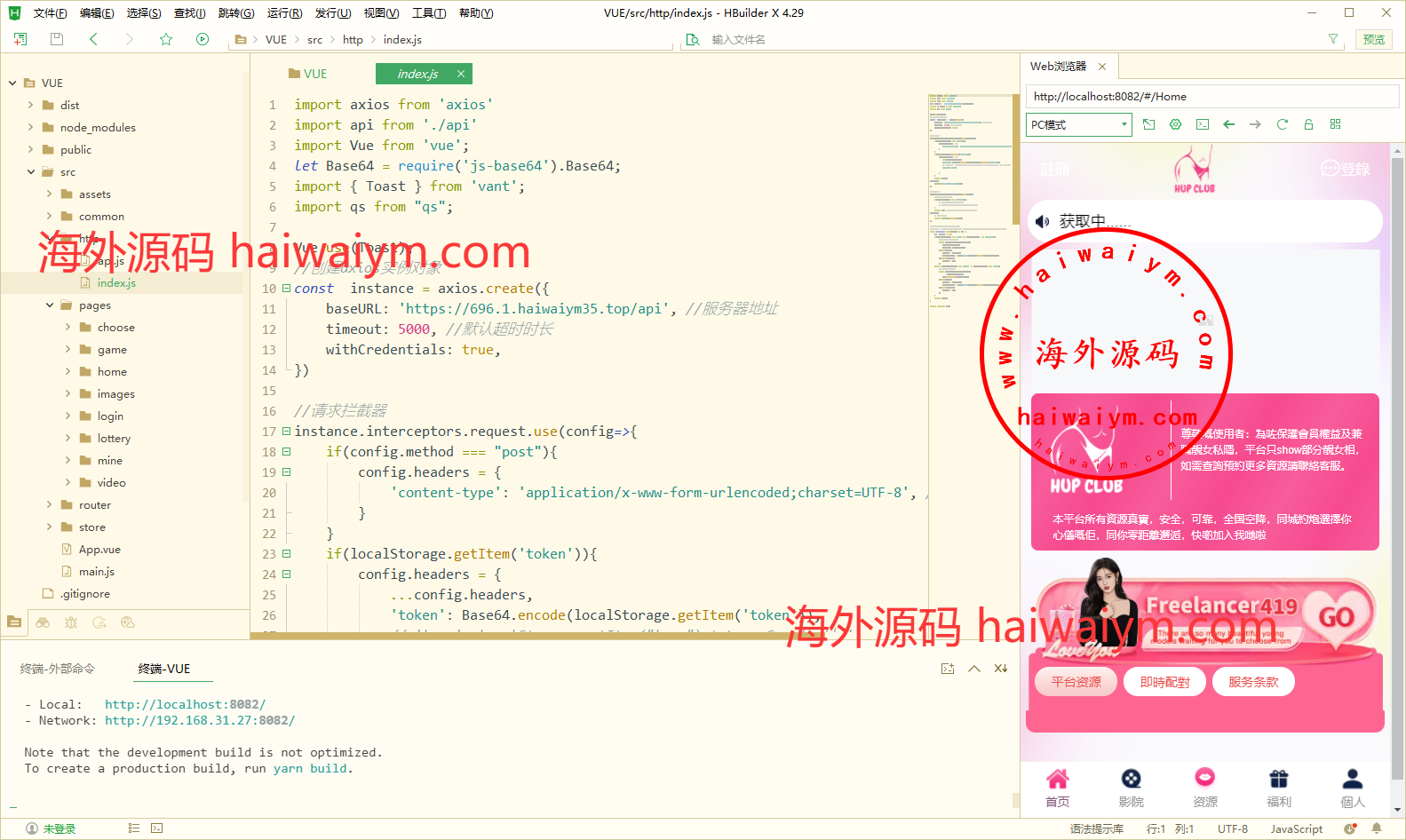Open the localhost:8082 link in the terminal
The image size is (1406, 840).
[x=185, y=704]
